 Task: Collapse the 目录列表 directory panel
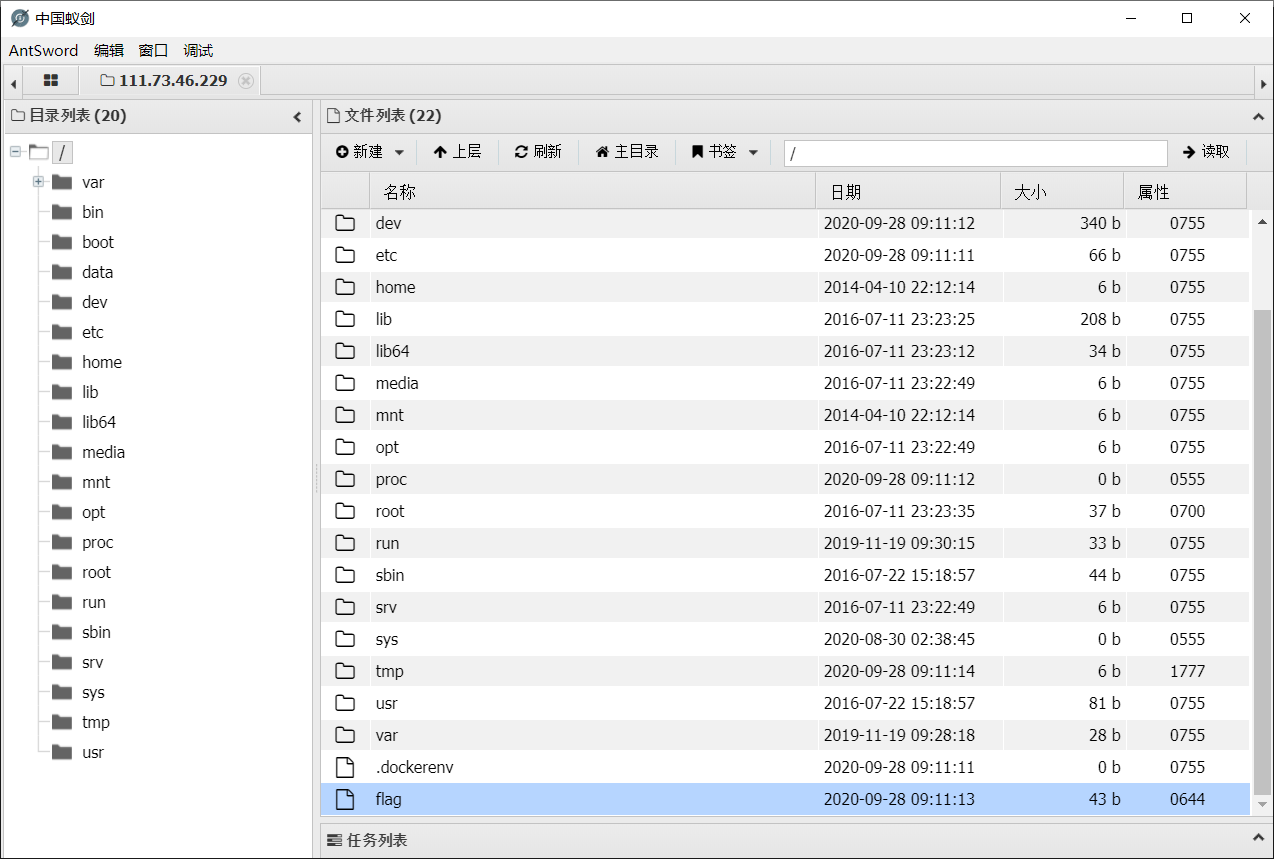(297, 117)
